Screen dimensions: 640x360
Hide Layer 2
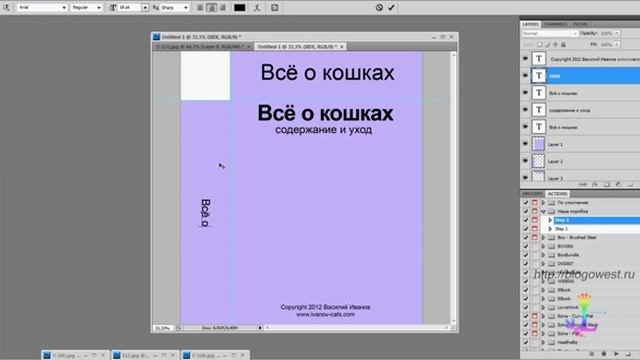point(525,161)
